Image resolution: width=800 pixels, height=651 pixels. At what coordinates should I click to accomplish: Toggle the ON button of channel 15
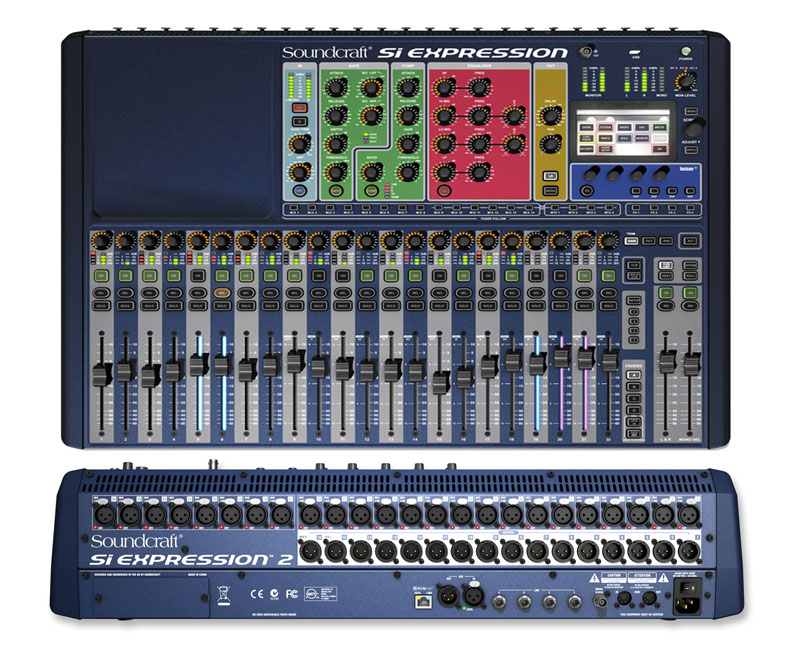click(x=439, y=276)
